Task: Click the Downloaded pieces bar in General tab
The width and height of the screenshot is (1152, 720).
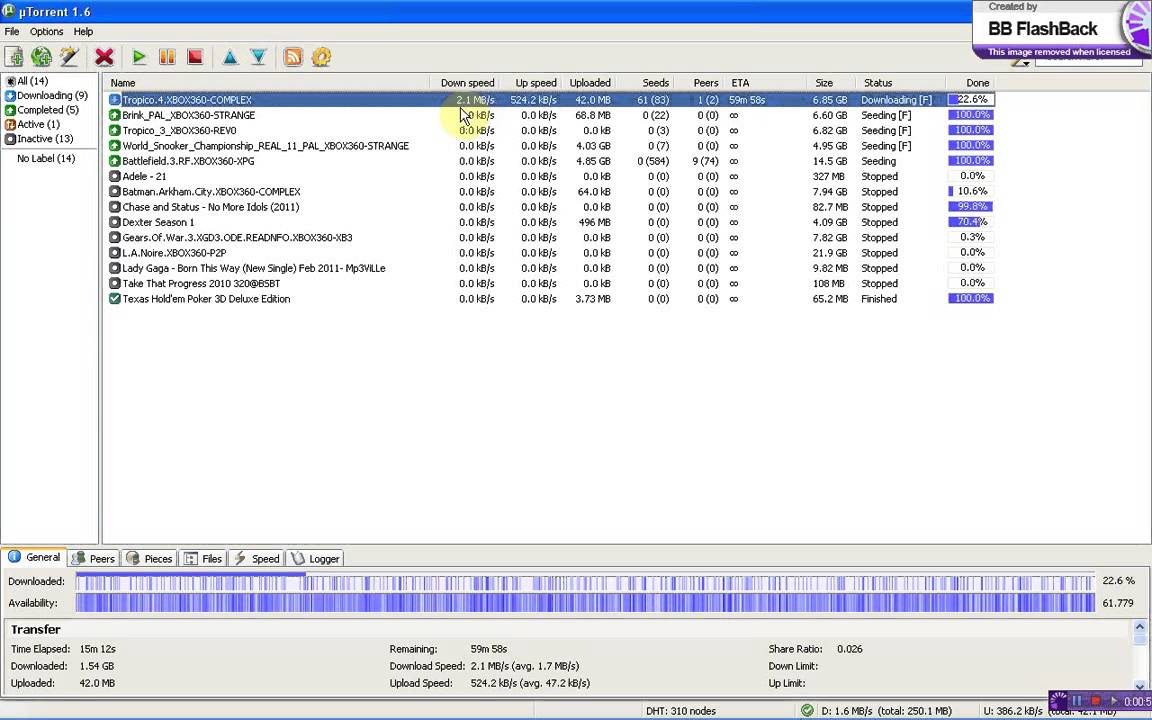Action: (x=584, y=582)
